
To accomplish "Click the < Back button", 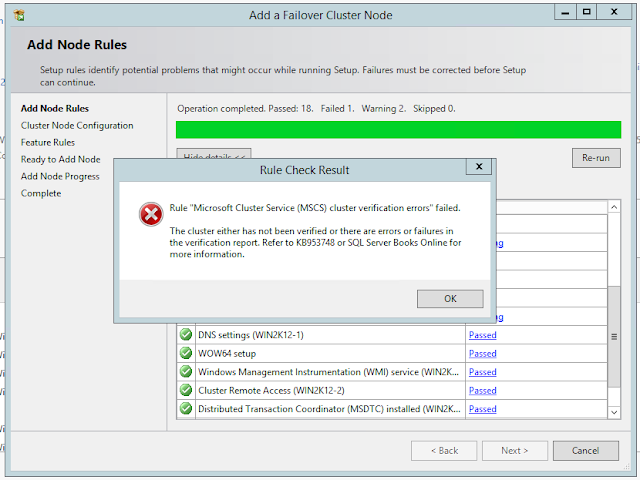I will (x=444, y=451).
